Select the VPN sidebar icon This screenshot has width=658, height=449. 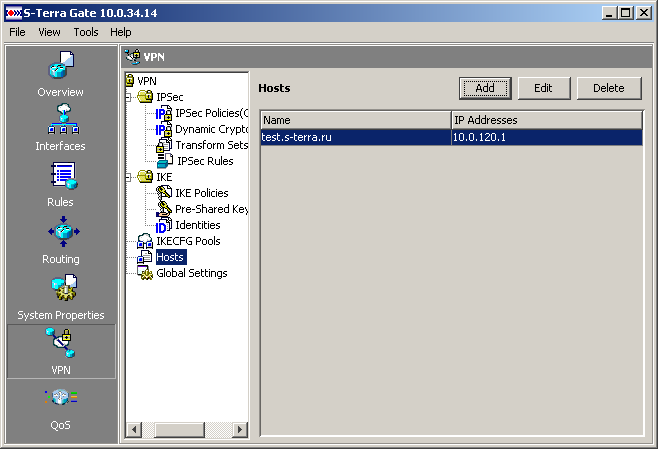coord(61,343)
